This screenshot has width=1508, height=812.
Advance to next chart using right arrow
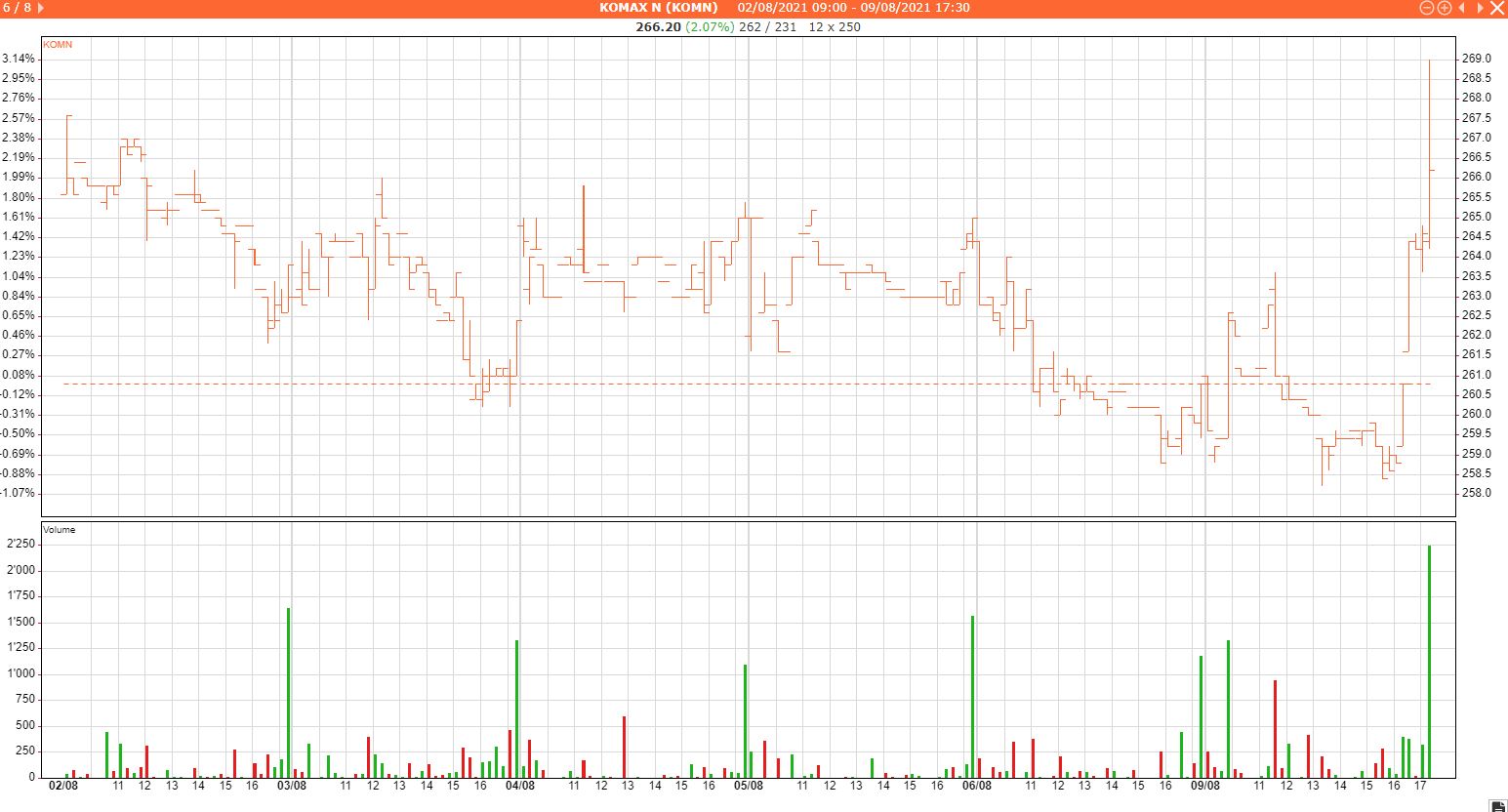[x=1480, y=8]
